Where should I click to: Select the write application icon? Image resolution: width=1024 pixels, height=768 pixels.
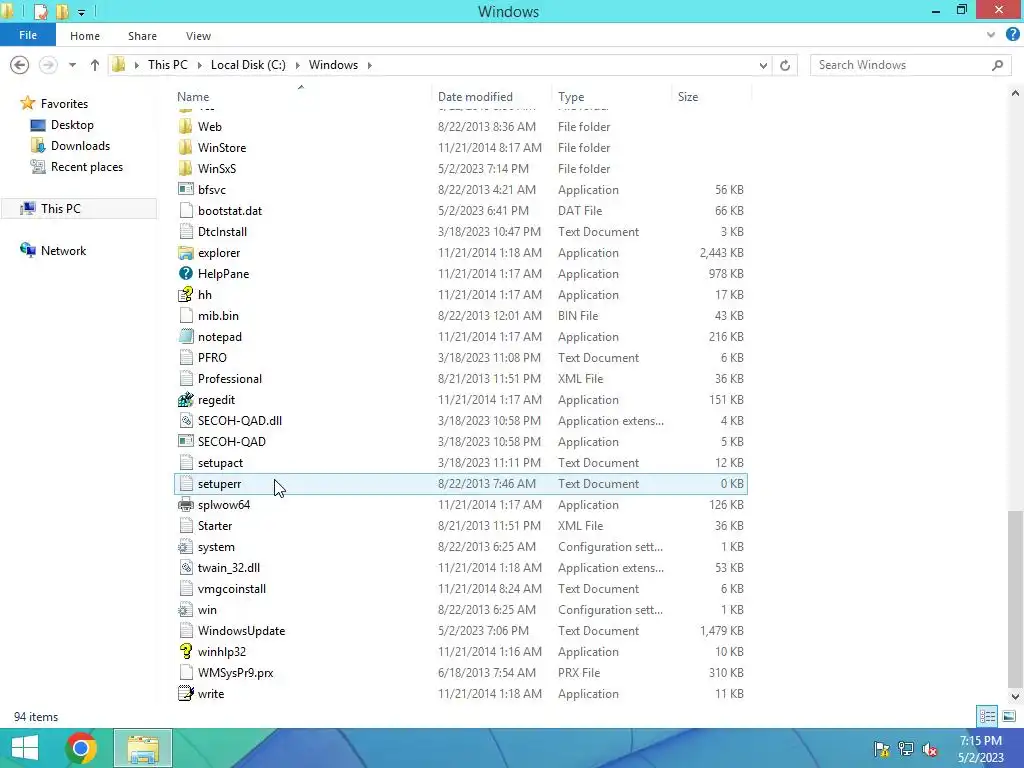pos(185,694)
